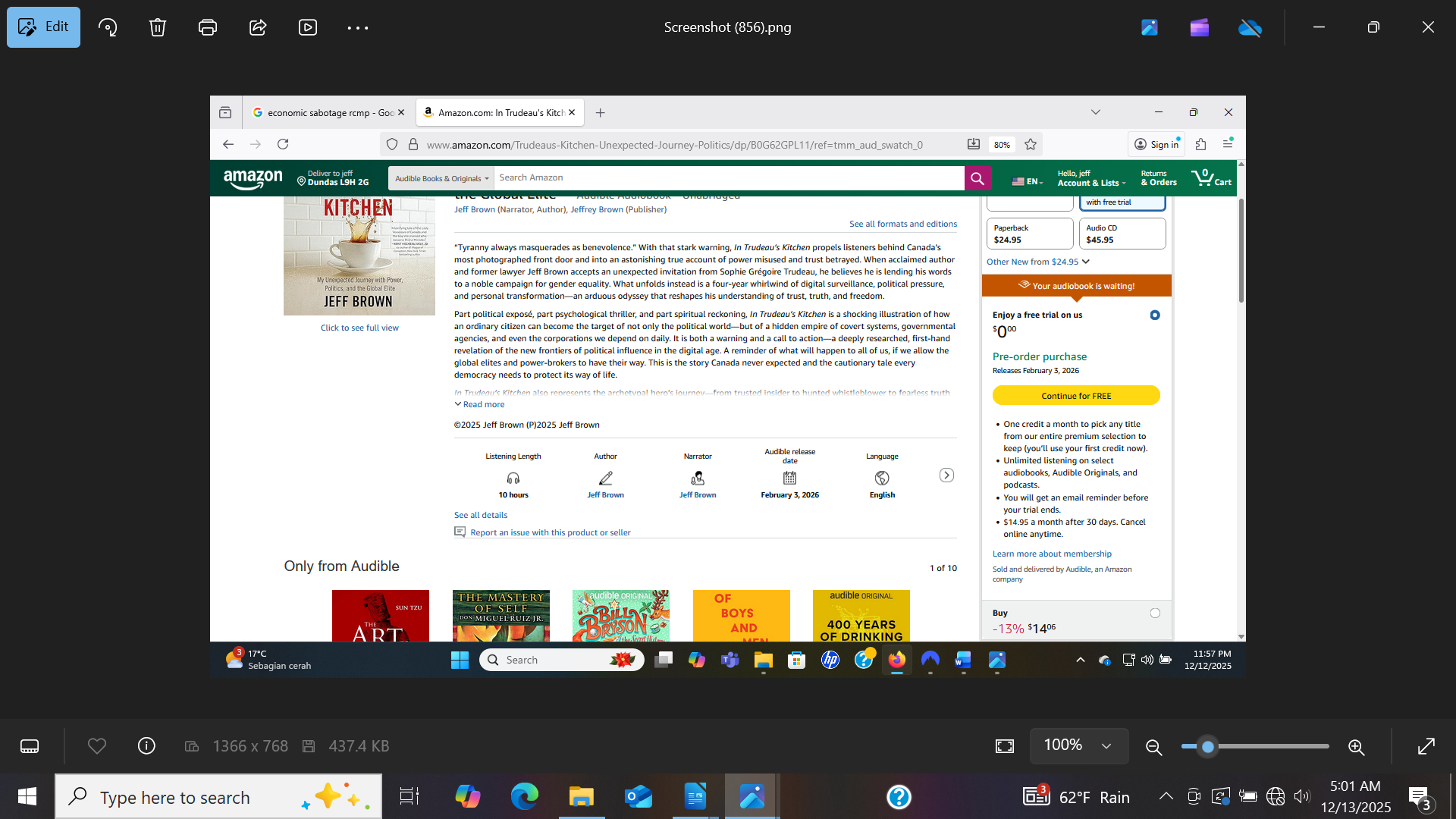1456x819 pixels.
Task: Open File Explorer from the taskbar
Action: (581, 796)
